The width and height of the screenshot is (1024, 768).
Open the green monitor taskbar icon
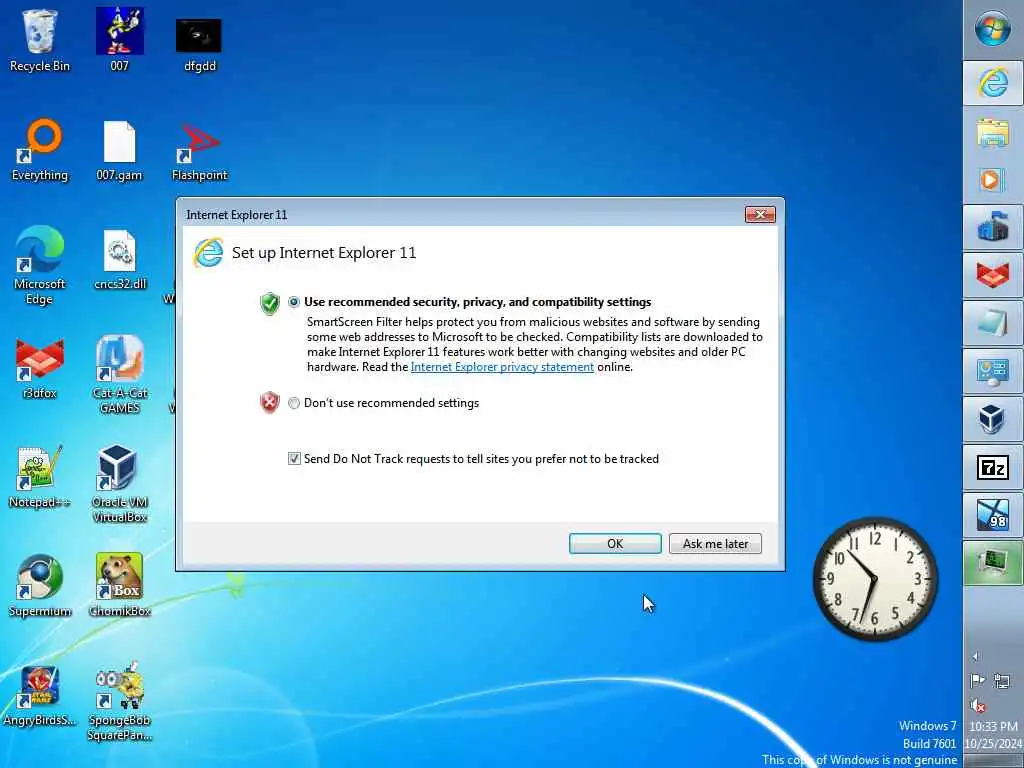(x=993, y=563)
